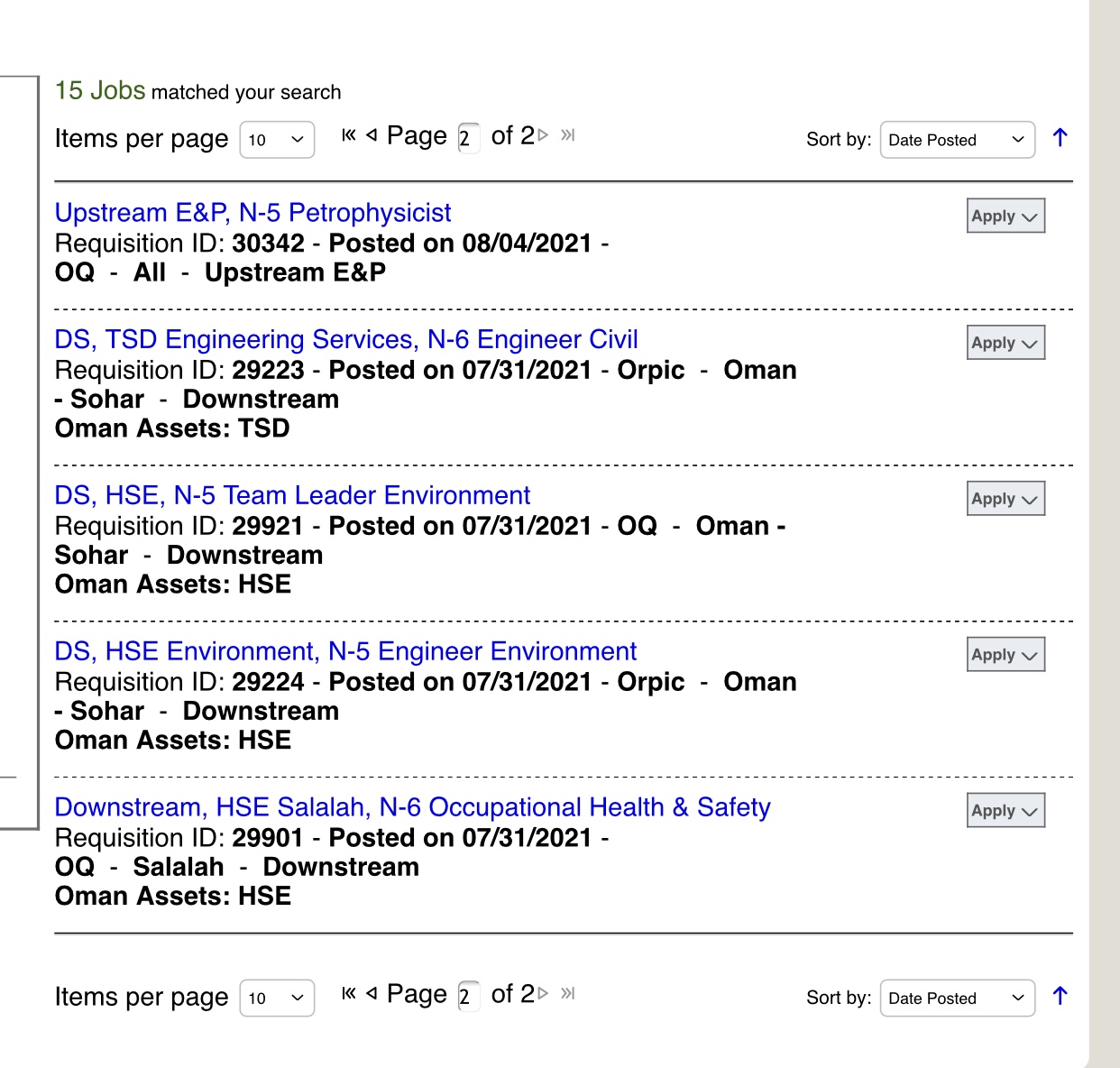Toggle sort direction with bottom blue arrow
This screenshot has height=1068, width=1120.
point(1060,996)
